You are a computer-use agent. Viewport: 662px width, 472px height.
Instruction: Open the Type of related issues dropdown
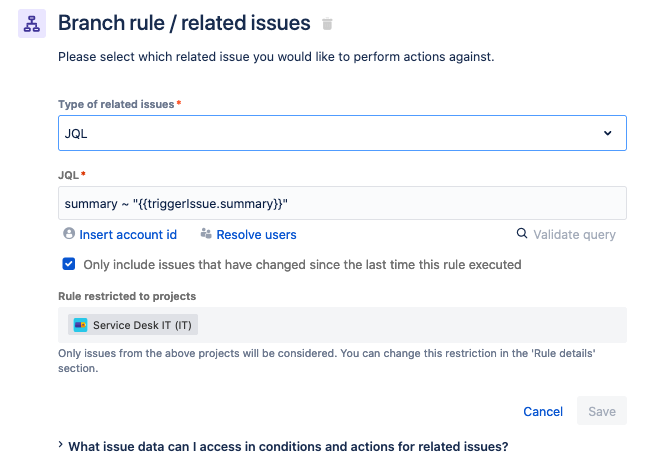342,133
